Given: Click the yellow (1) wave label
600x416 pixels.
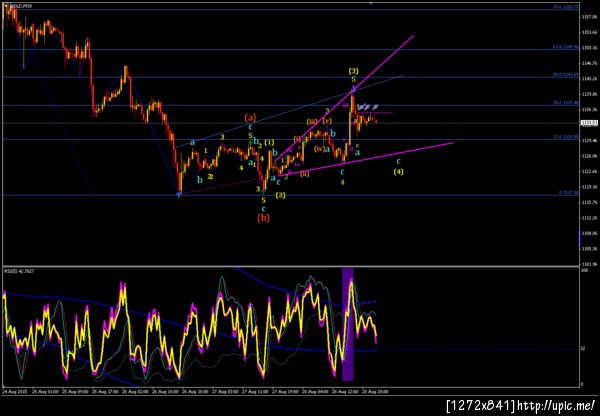Looking at the screenshot, I should 269,143.
